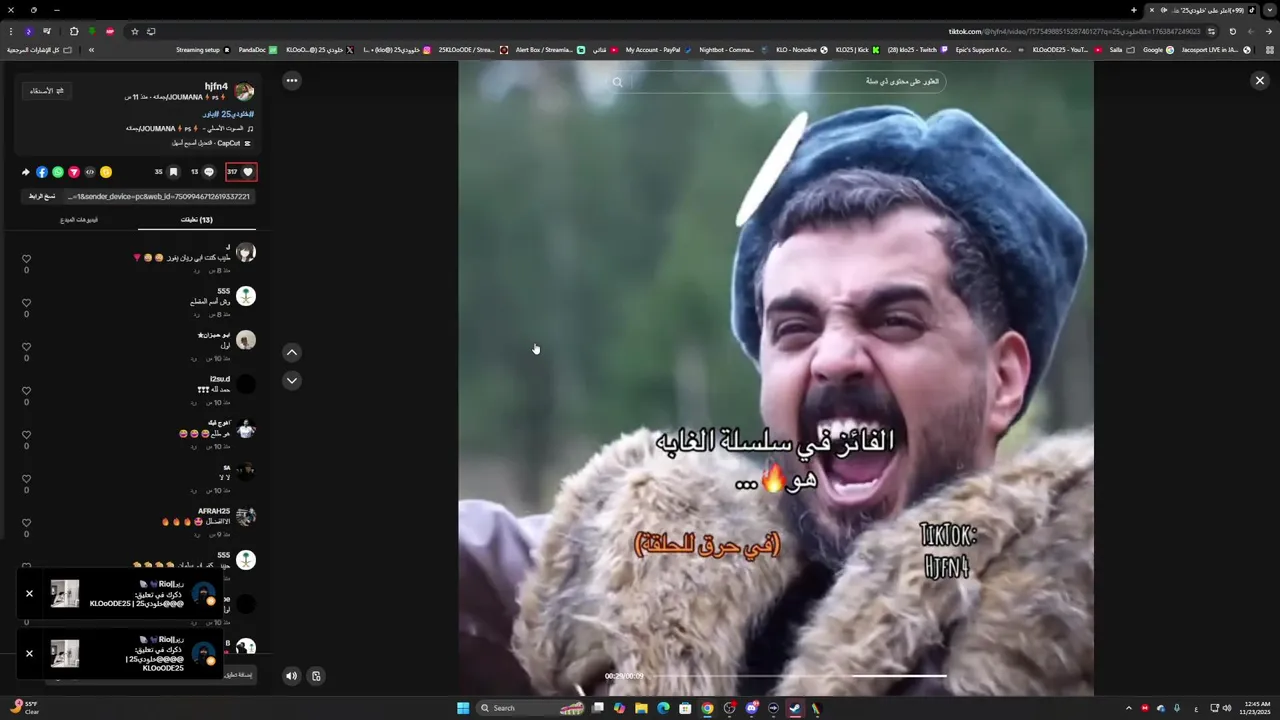Open the hjfn4 profile avatar
The width and height of the screenshot is (1280, 720).
click(x=245, y=92)
